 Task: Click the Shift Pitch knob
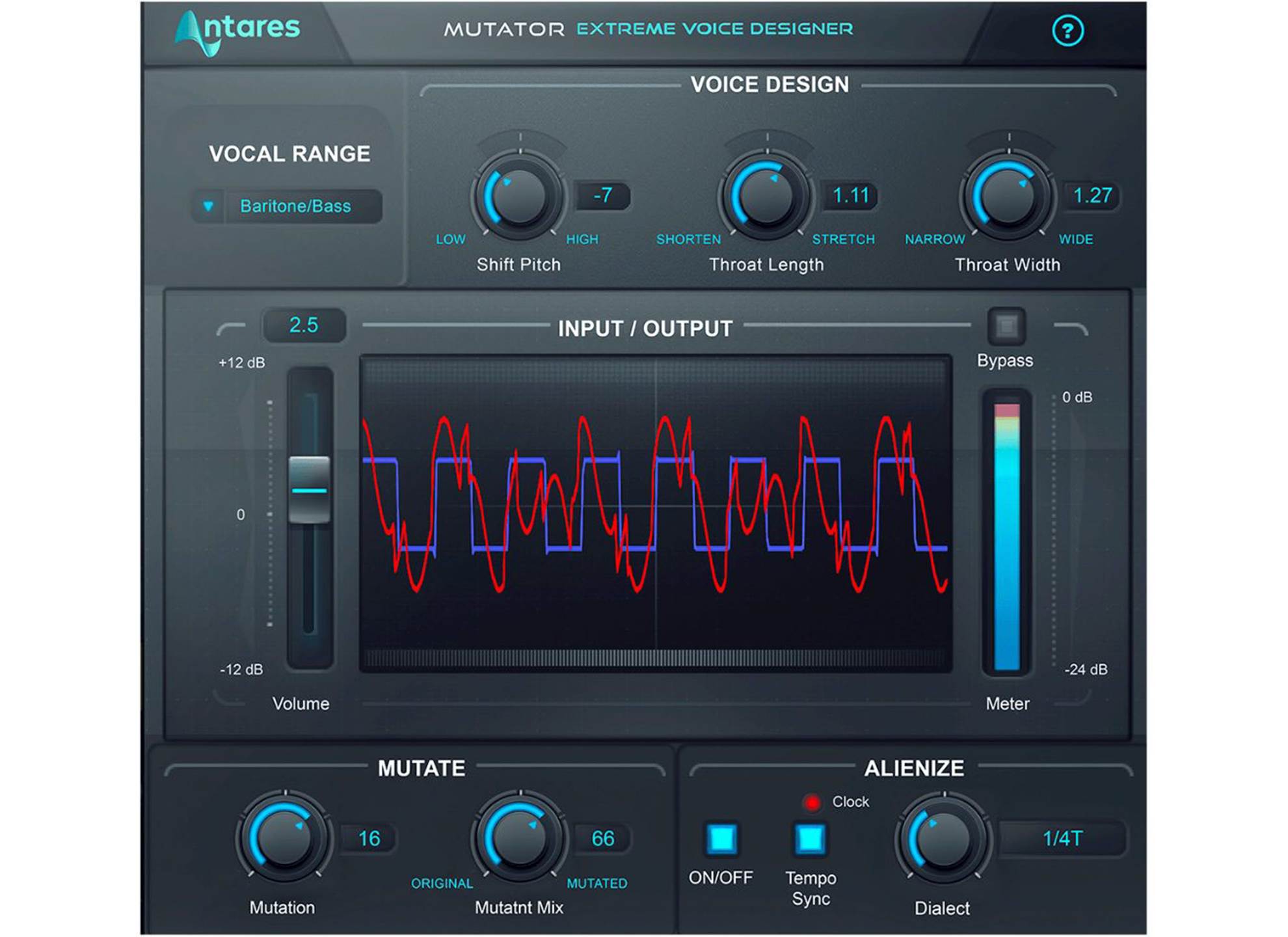519,195
